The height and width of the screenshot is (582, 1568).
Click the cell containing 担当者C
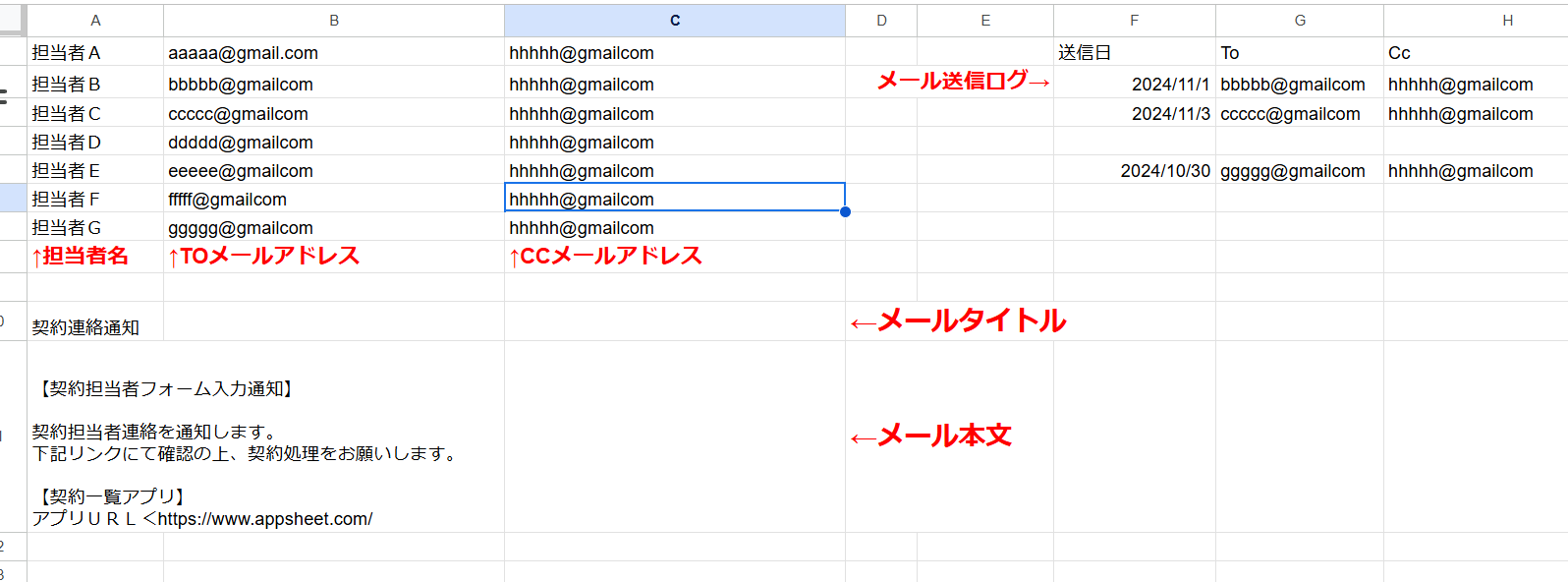point(95,113)
